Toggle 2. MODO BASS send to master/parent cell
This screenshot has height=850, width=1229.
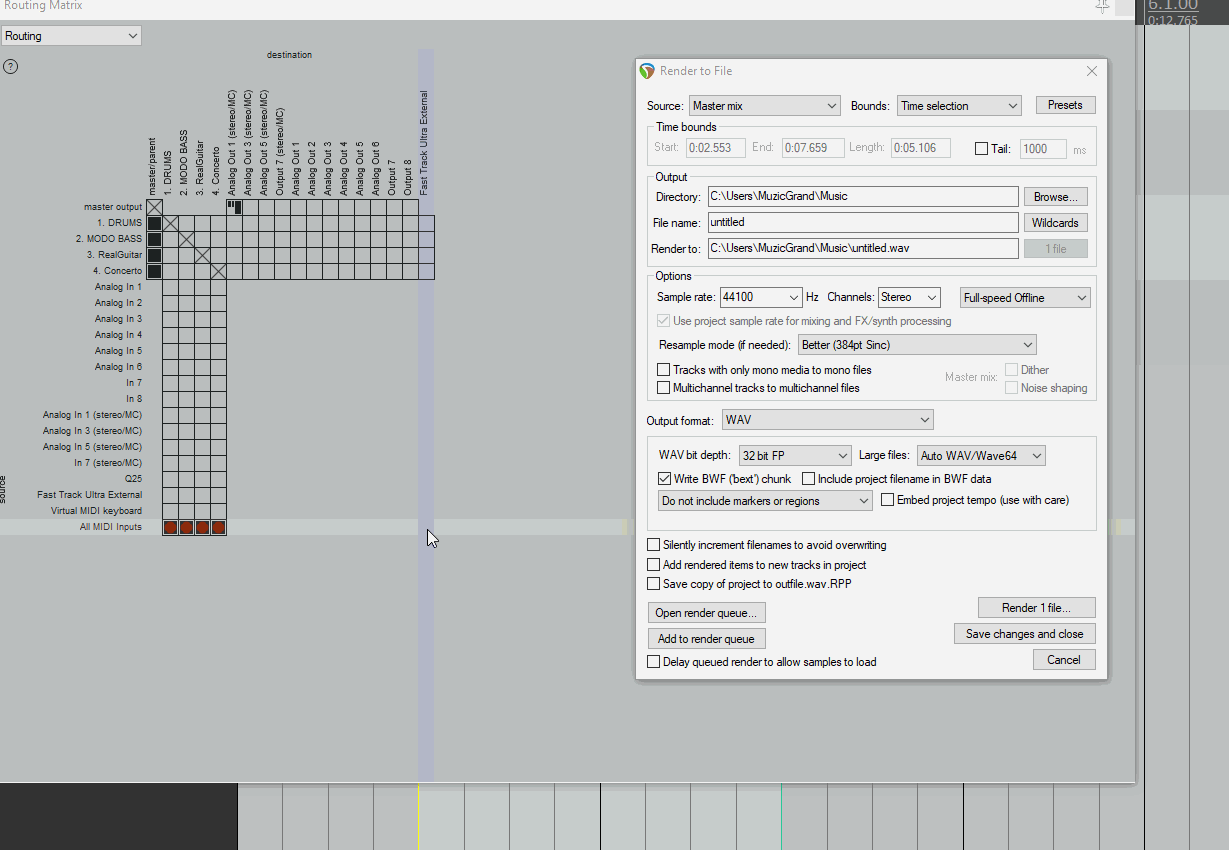click(154, 239)
